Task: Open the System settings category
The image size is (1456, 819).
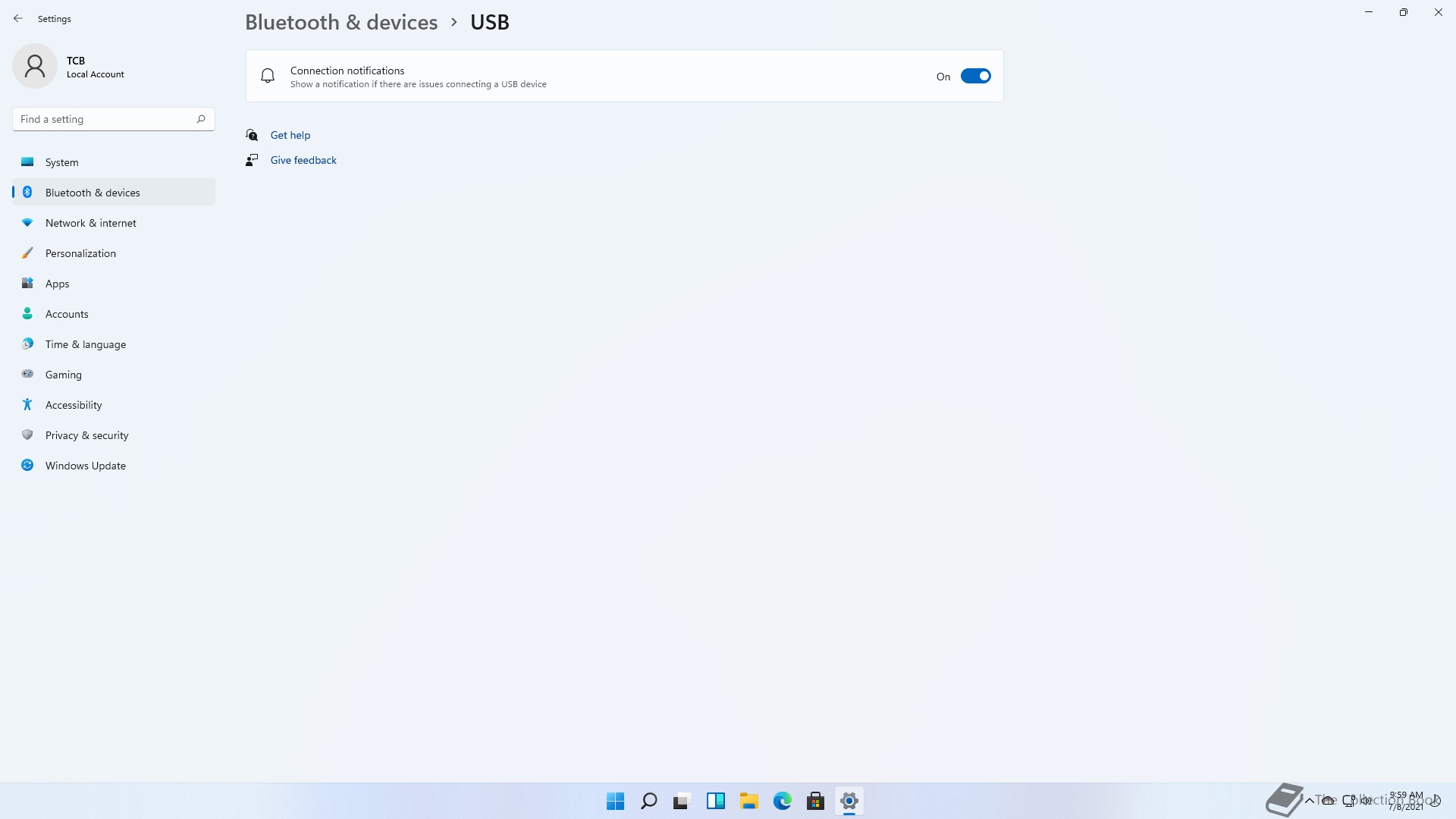Action: pos(61,162)
